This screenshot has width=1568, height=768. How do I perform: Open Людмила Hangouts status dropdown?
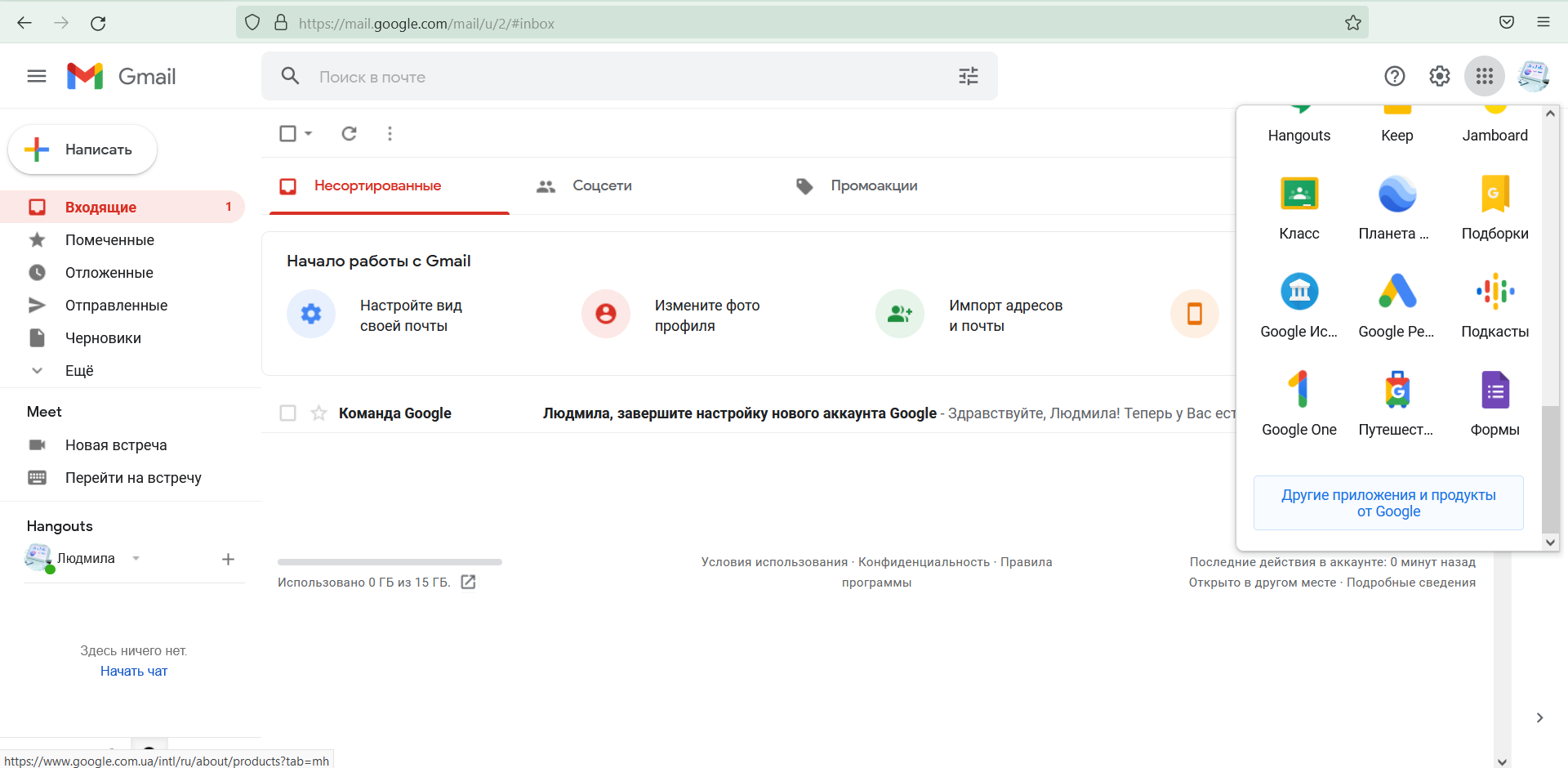click(136, 559)
